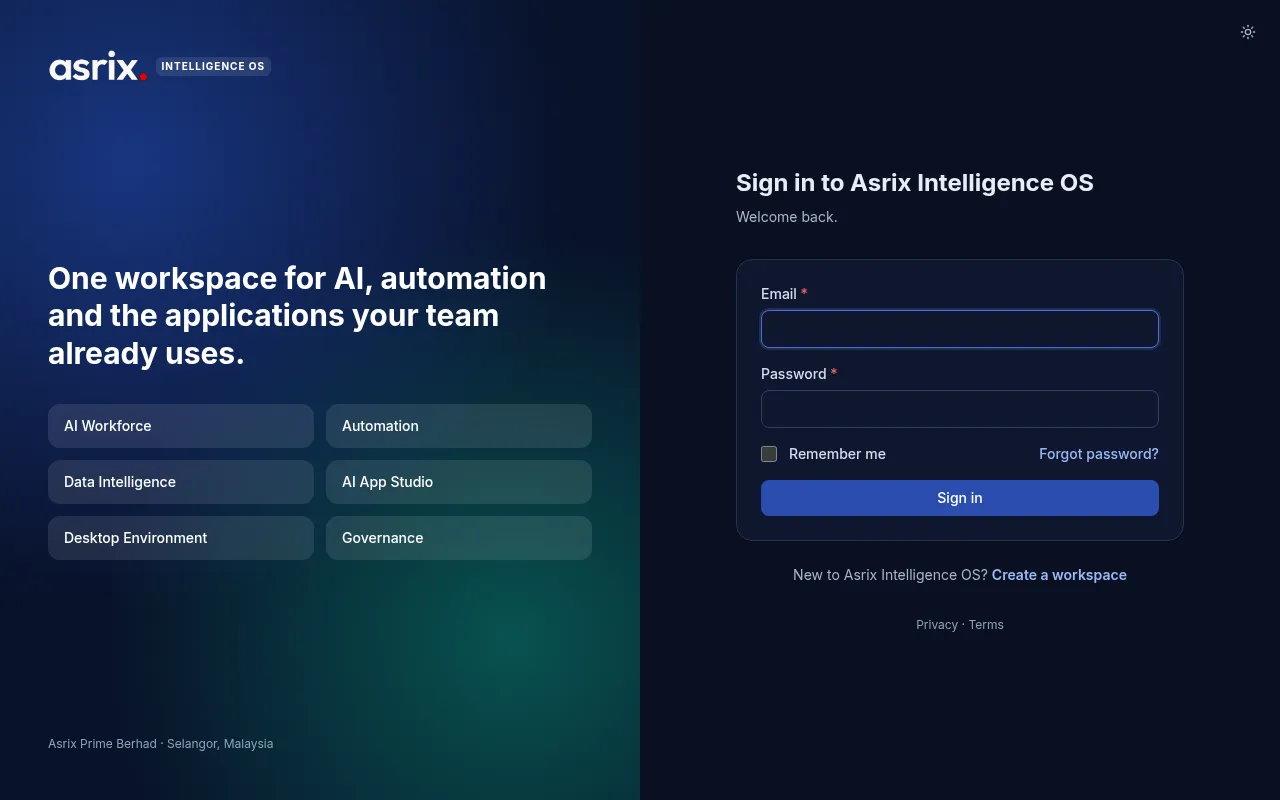Select the Data Intelligence feature card

[181, 482]
